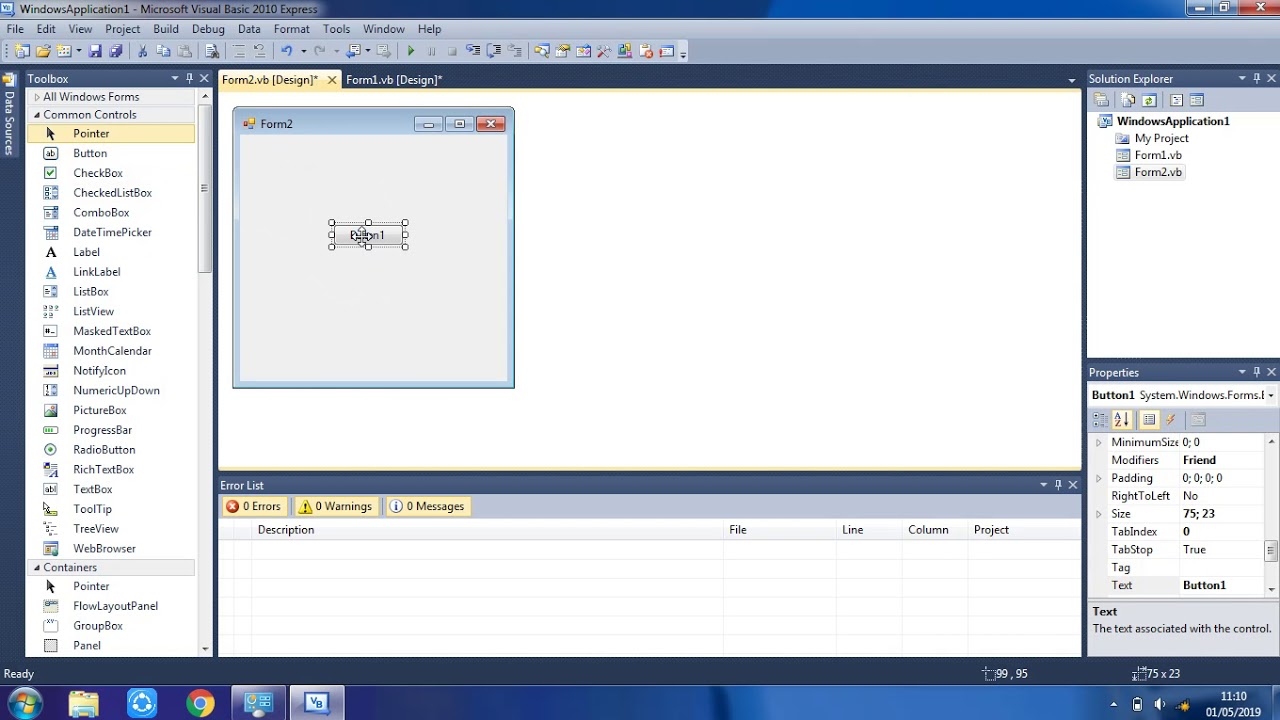Open Google Chrome from the taskbar
This screenshot has height=720, width=1280.
[200, 704]
